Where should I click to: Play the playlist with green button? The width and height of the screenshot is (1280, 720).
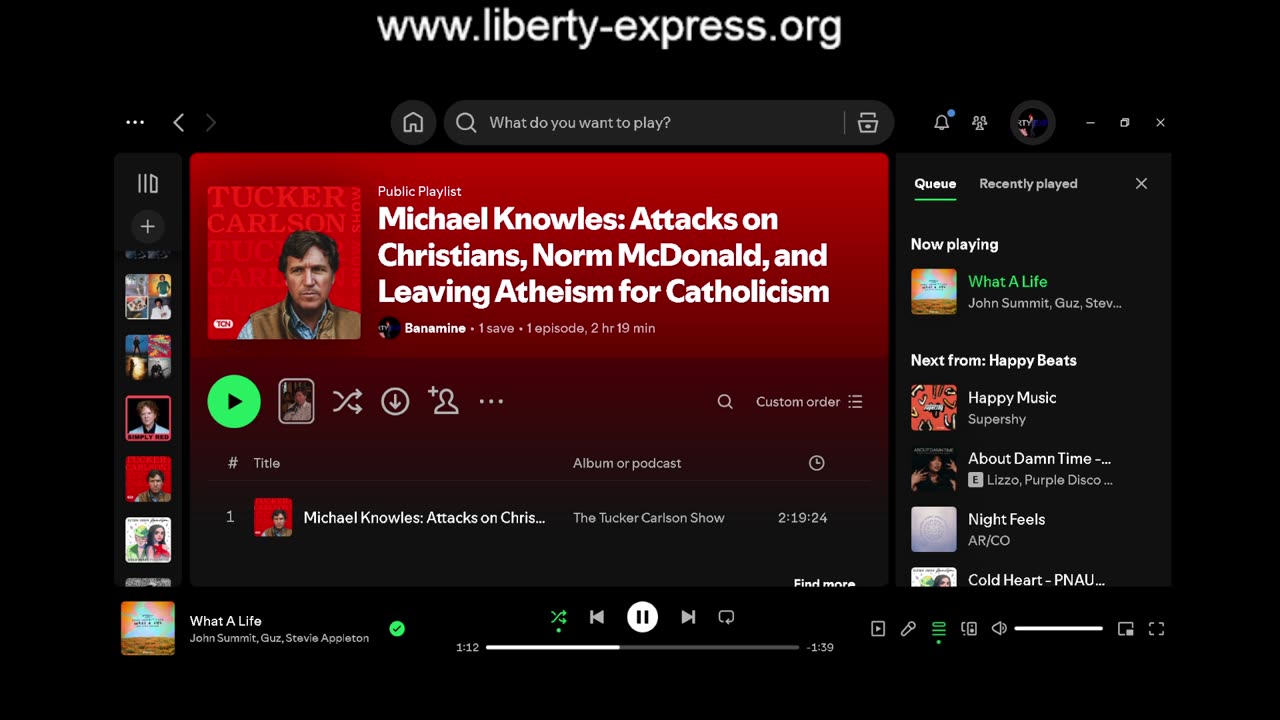point(234,401)
